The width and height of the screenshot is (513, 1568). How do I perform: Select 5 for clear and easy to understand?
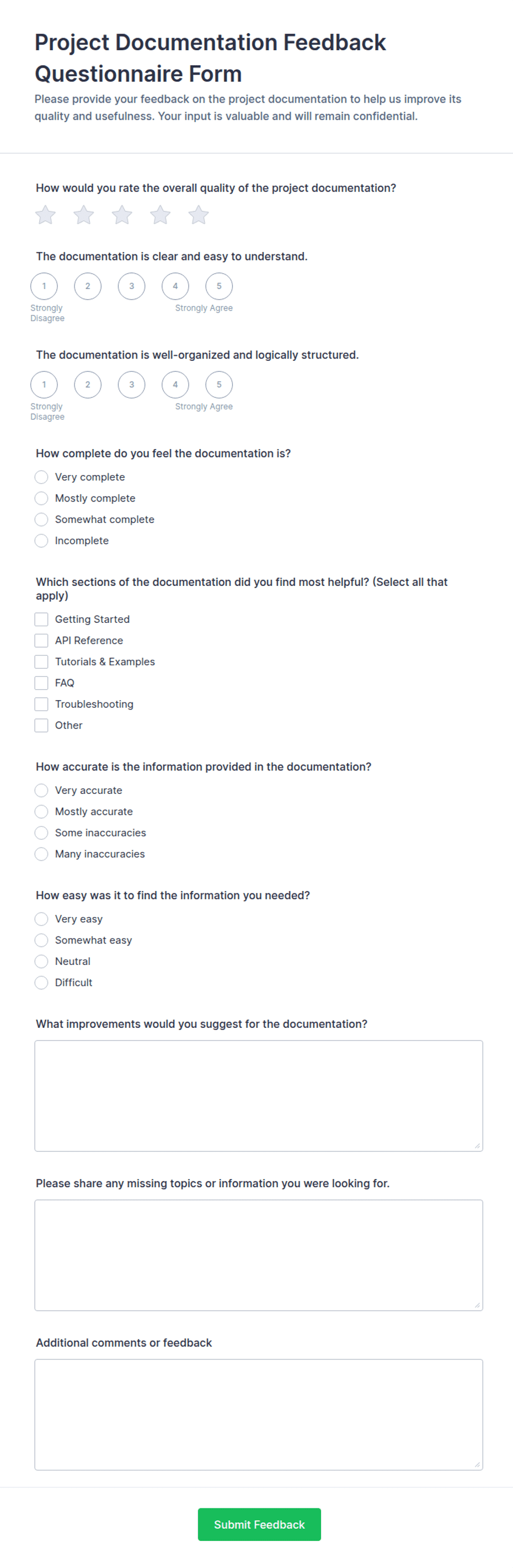pos(219,286)
